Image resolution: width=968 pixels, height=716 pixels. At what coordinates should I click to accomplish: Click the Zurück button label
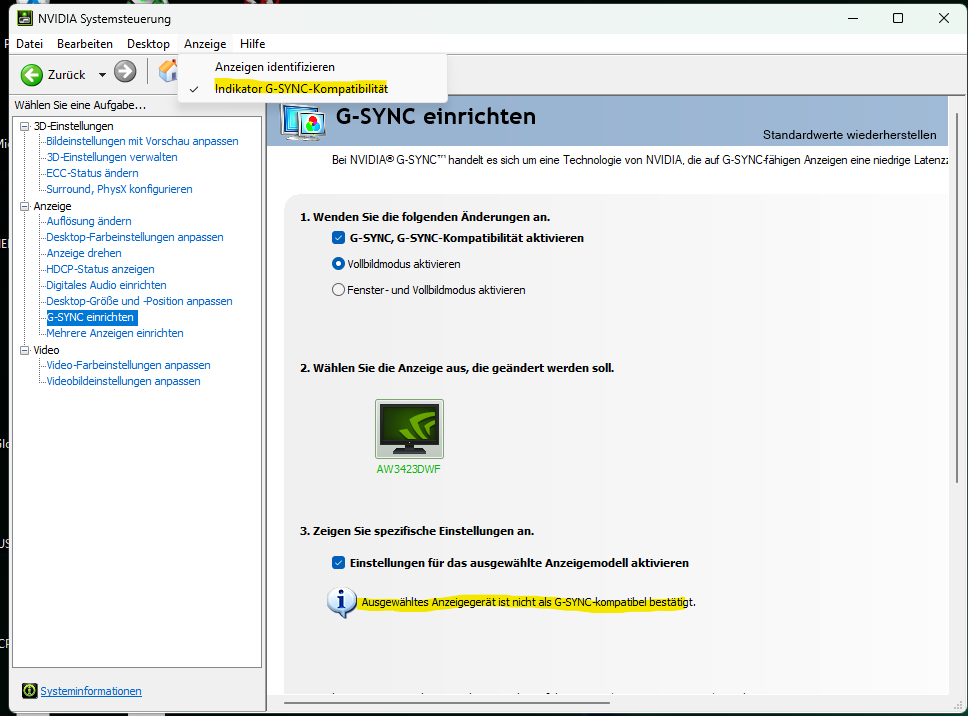pyautogui.click(x=67, y=75)
